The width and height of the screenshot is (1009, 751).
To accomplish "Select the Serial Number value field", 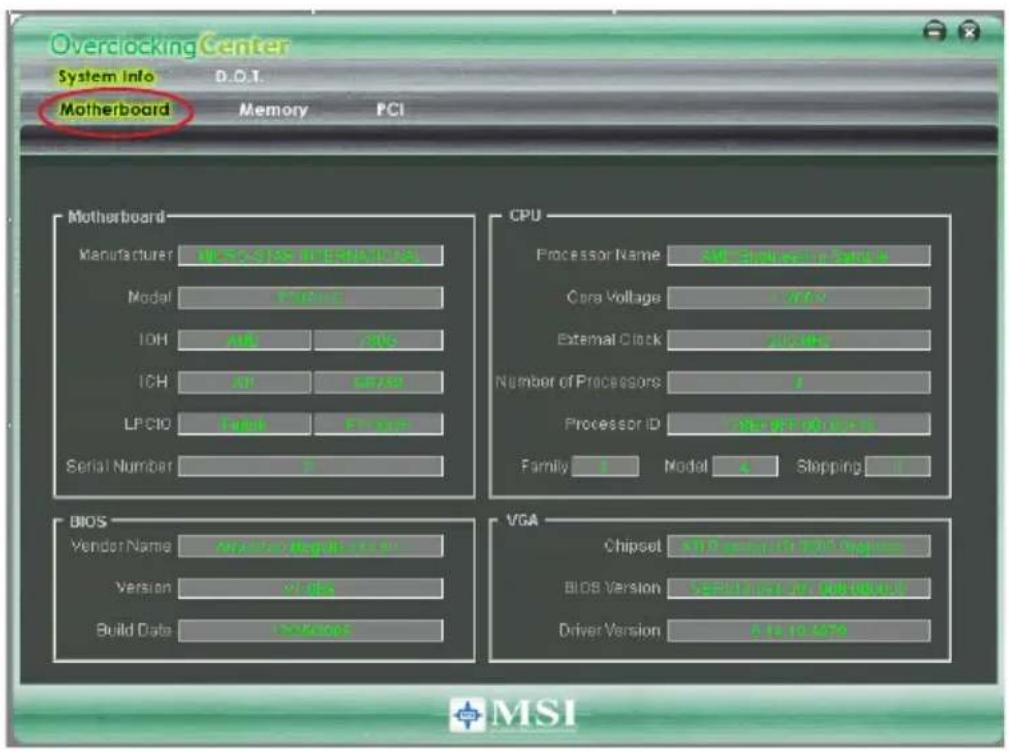I will (310, 467).
